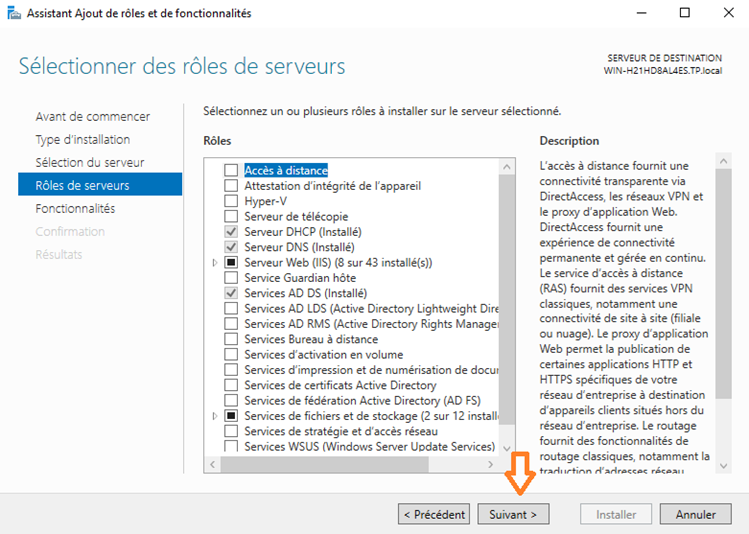This screenshot has width=749, height=534.
Task: Click roles list horizontal scroll-left arrow
Action: pyautogui.click(x=213, y=464)
